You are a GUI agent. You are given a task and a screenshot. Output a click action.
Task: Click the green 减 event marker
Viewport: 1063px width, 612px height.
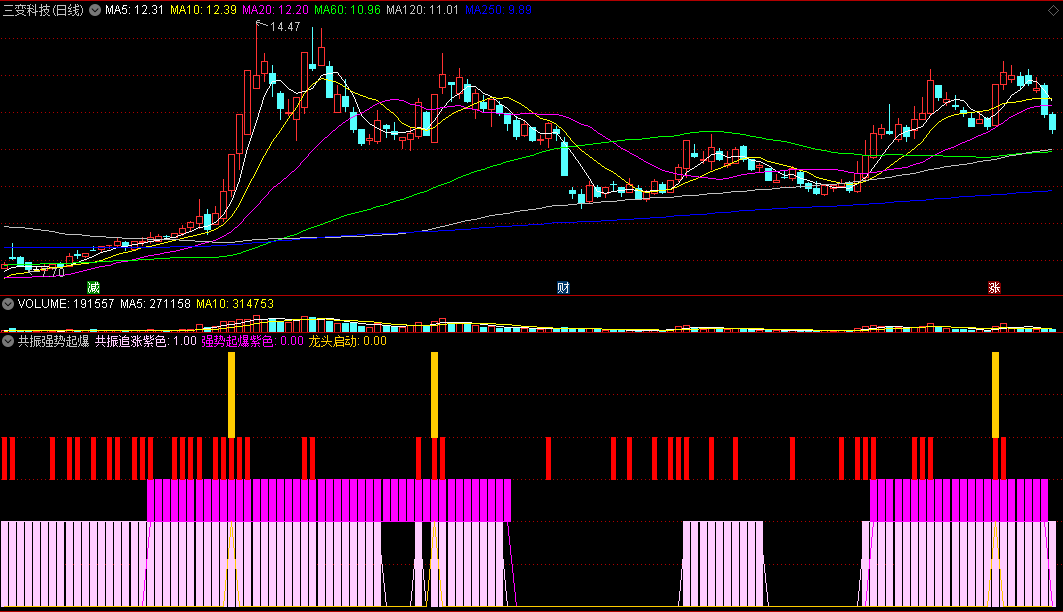coord(94,287)
